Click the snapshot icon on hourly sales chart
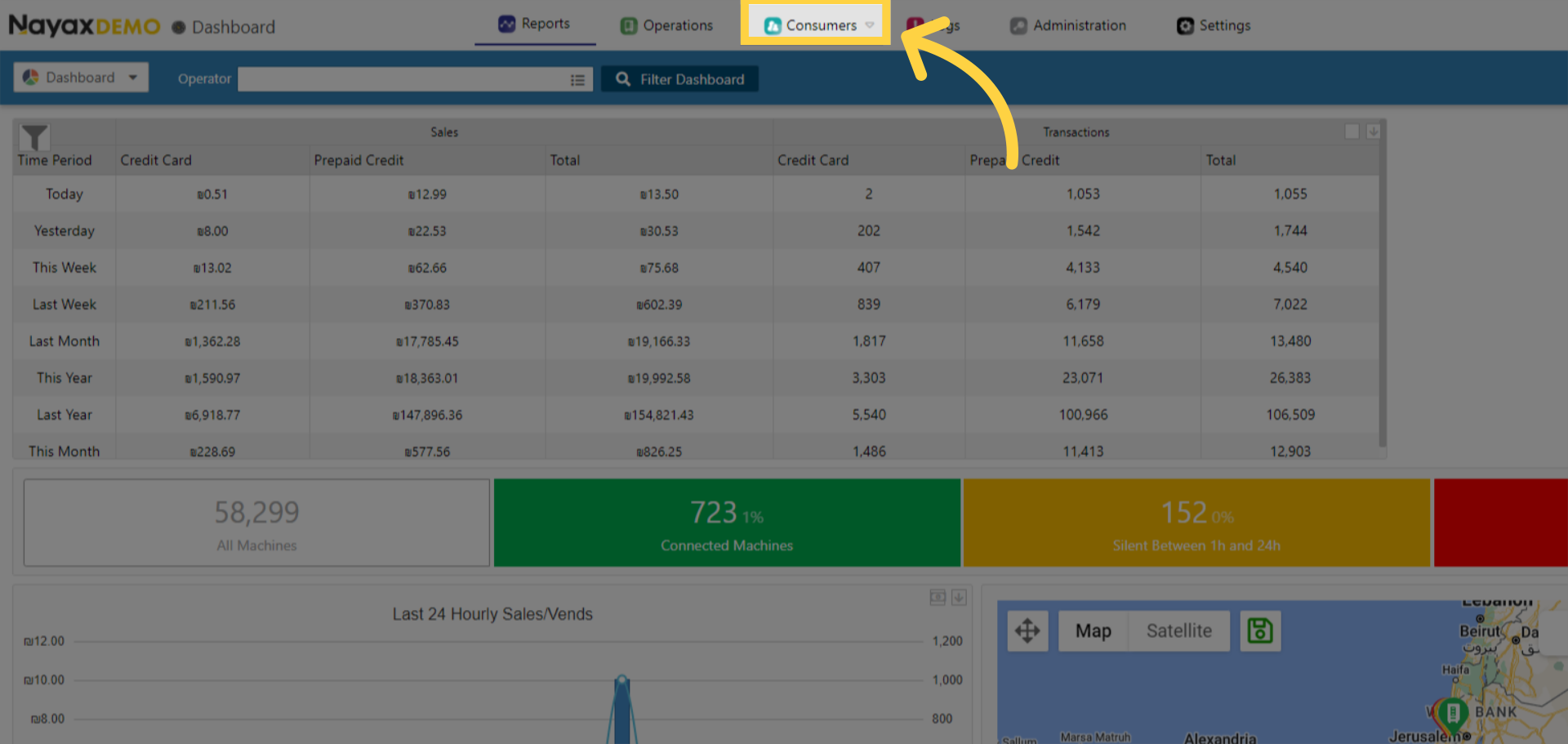 [x=938, y=598]
